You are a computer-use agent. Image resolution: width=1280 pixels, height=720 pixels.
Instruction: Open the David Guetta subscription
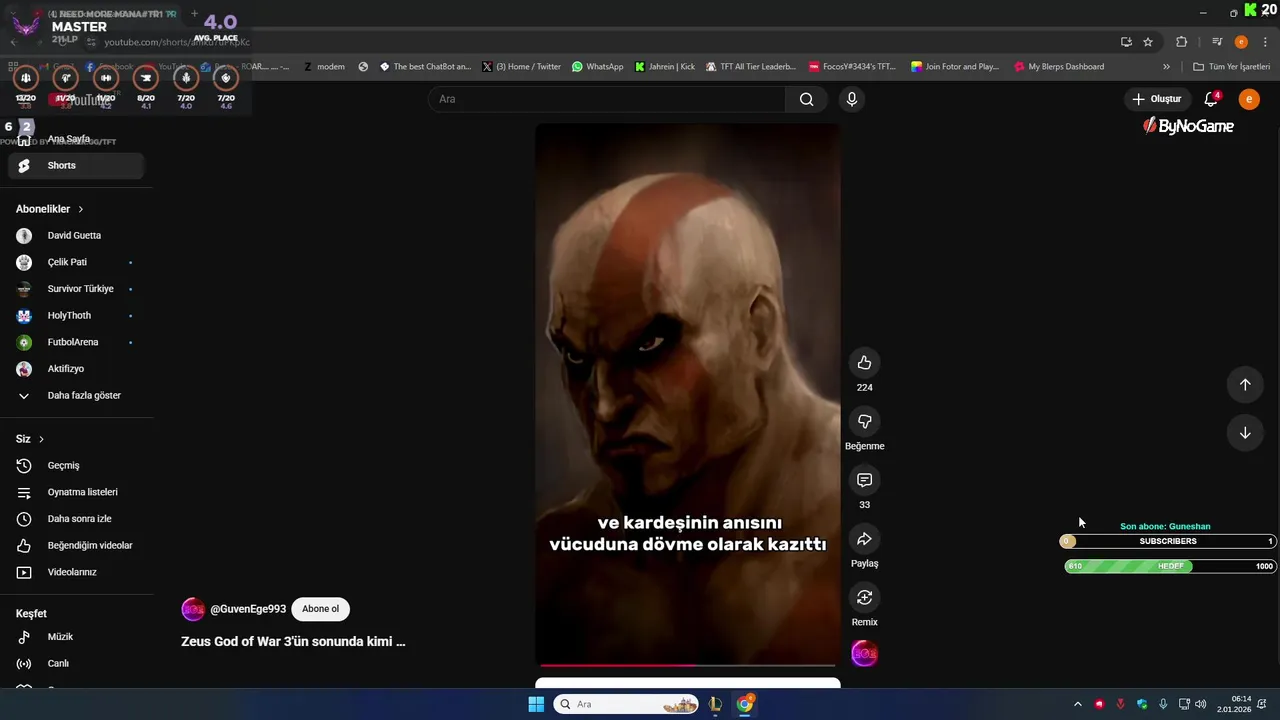[76, 236]
